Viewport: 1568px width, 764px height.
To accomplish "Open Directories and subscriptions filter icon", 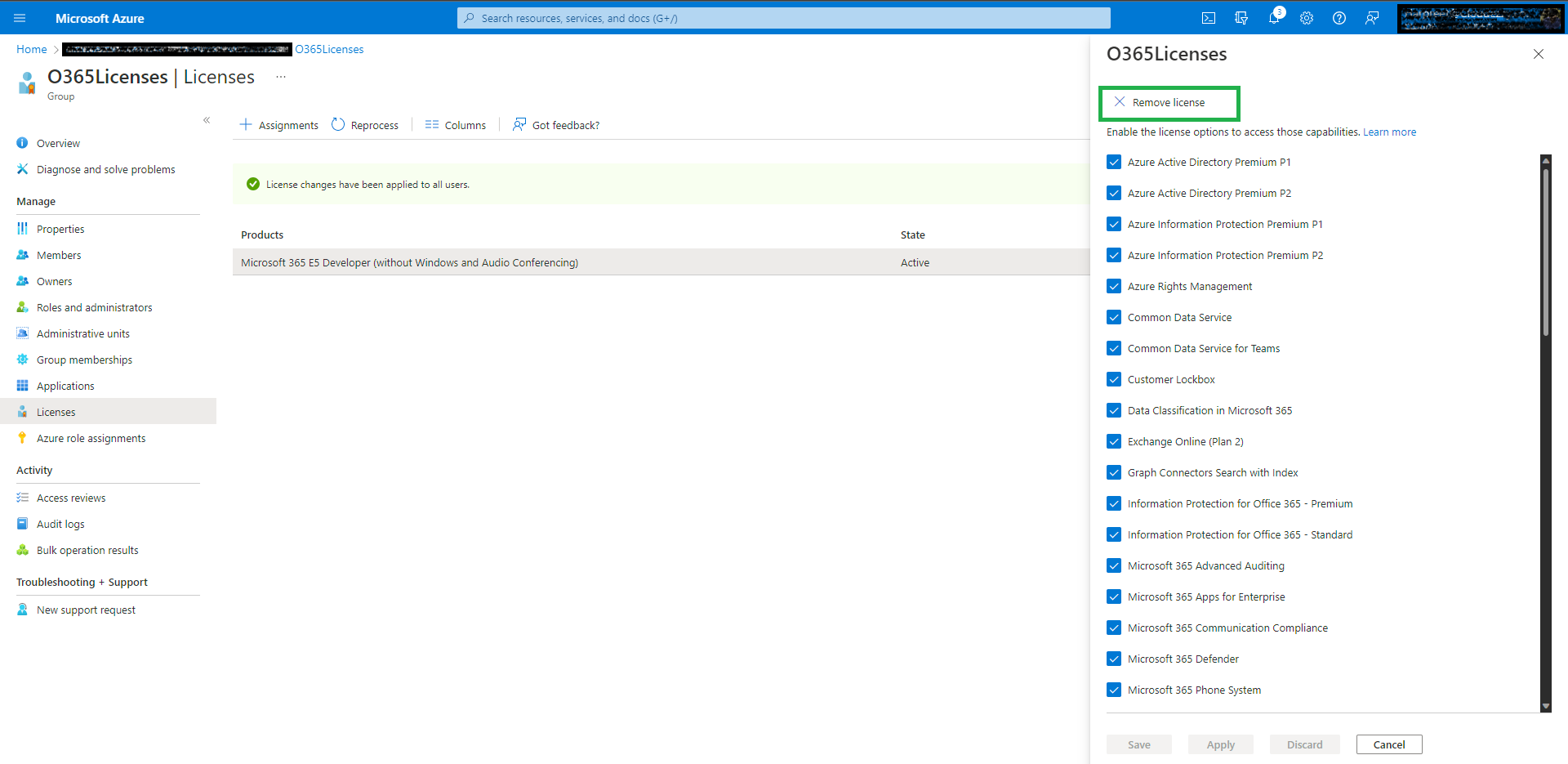I will point(1241,18).
